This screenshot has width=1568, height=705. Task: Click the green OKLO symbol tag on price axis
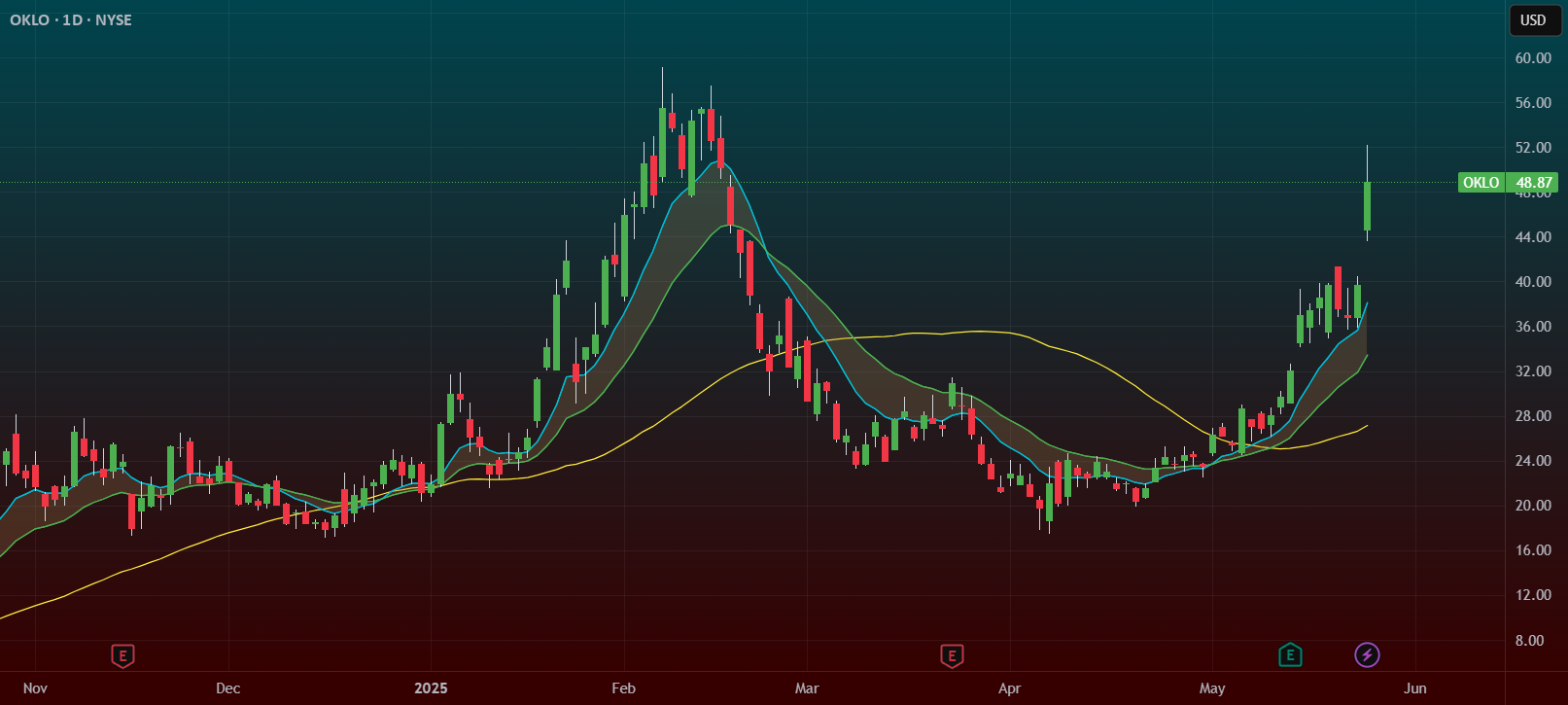tap(1481, 183)
